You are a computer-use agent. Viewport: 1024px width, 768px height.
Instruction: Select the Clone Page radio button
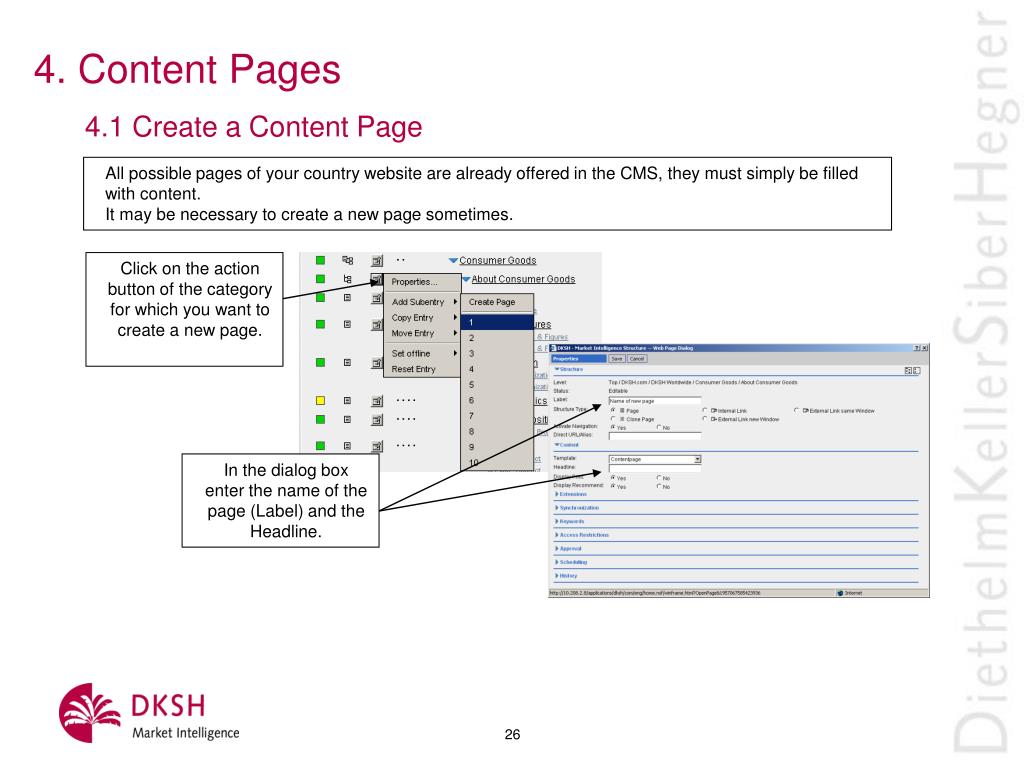pyautogui.click(x=613, y=419)
